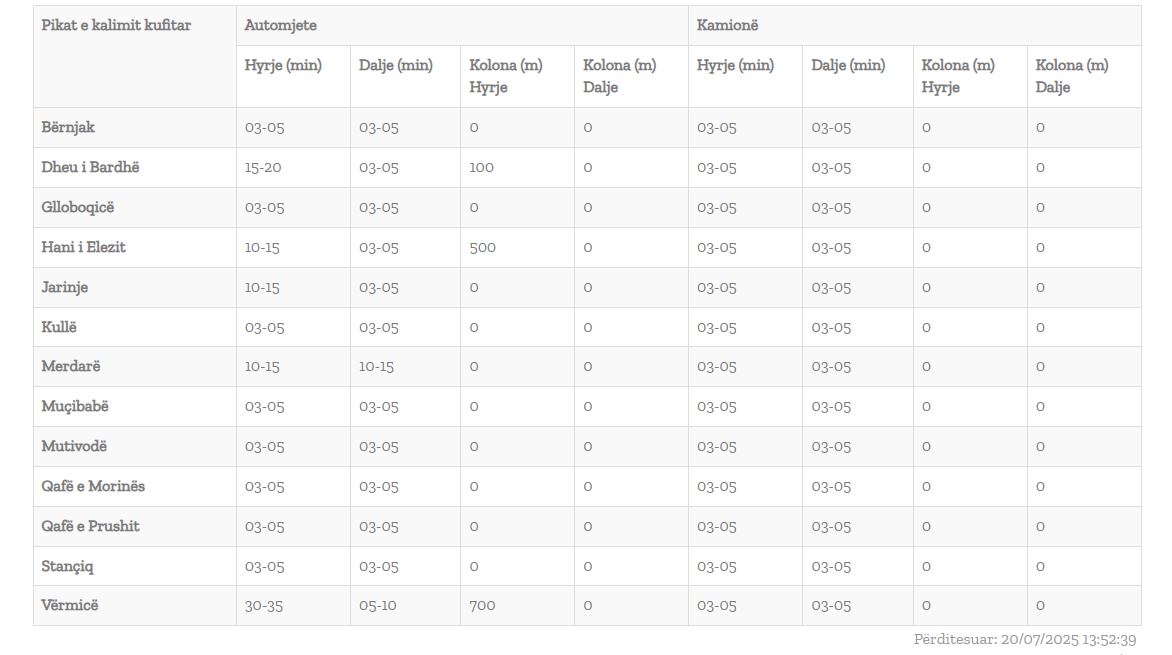Click the 30-35 entry time for Vërmicë
The width and height of the screenshot is (1172, 655).
(264, 606)
